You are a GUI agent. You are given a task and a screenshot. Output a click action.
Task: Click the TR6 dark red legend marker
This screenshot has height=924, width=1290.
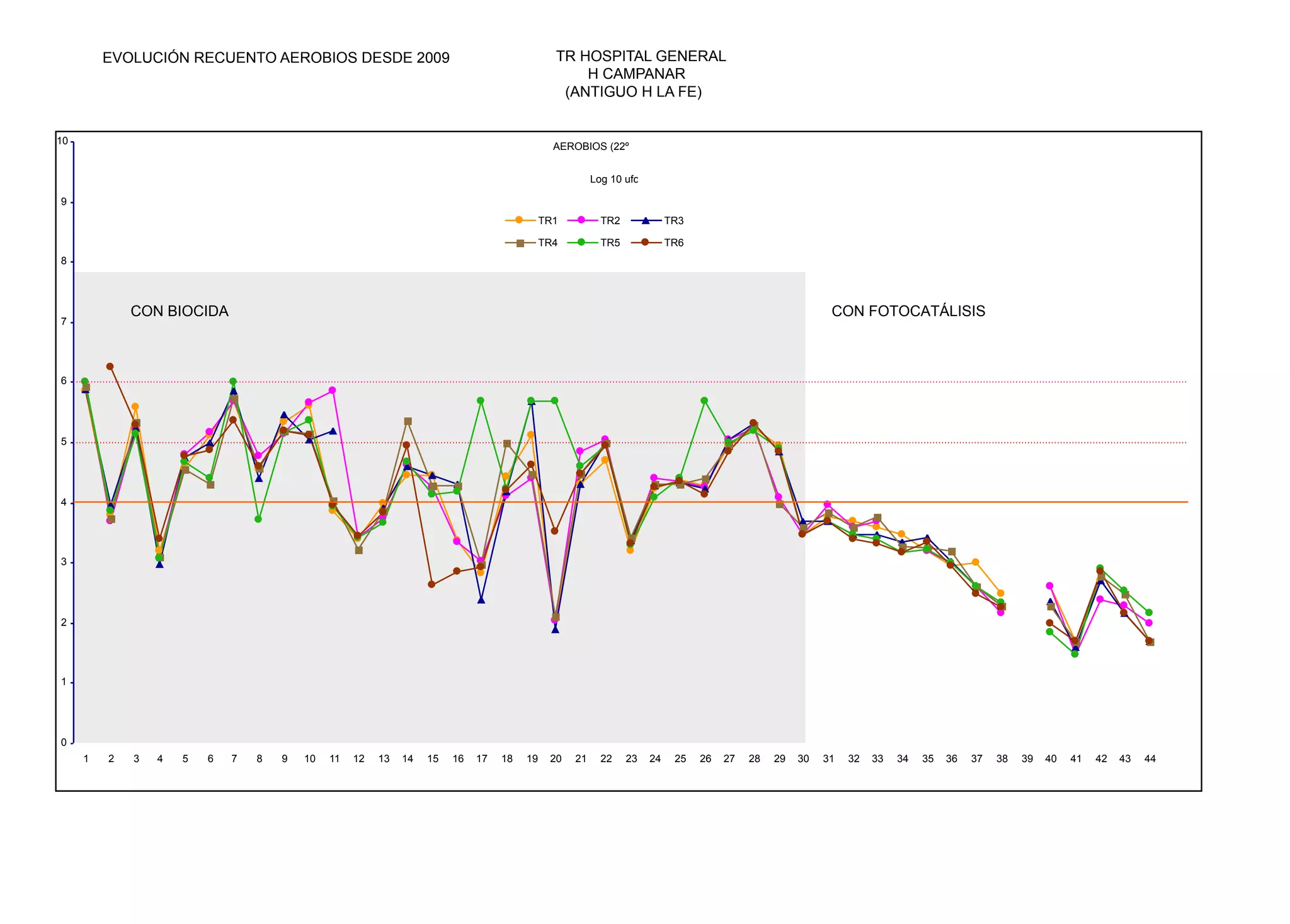(x=646, y=242)
